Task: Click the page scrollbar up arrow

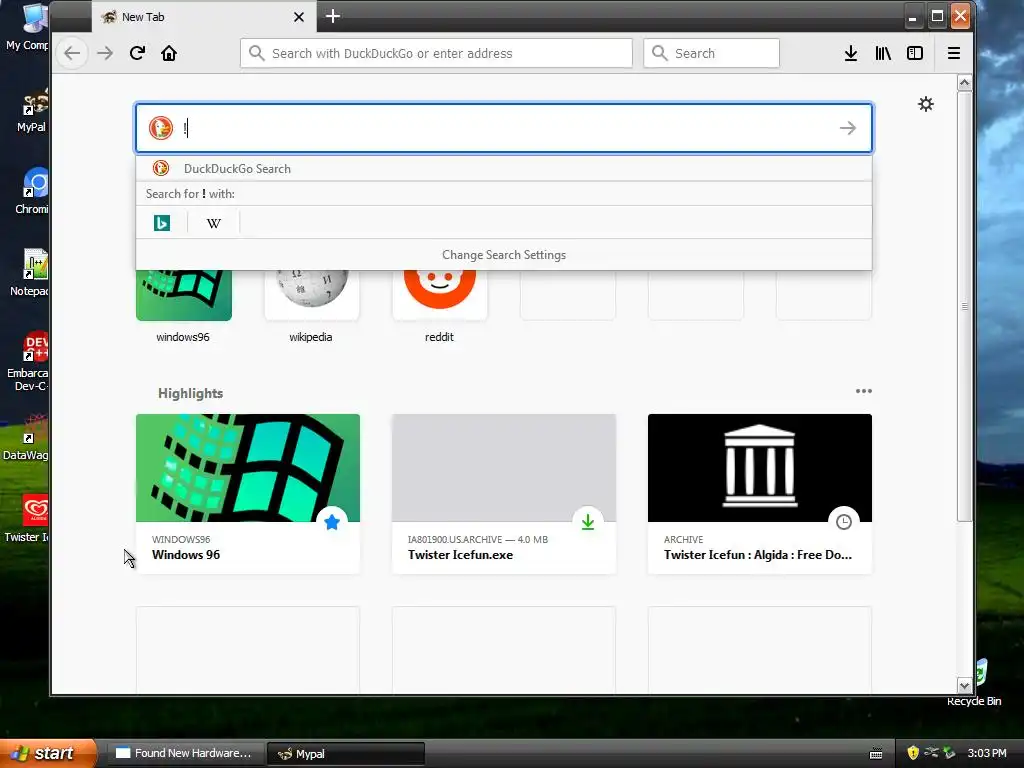Action: [x=965, y=83]
